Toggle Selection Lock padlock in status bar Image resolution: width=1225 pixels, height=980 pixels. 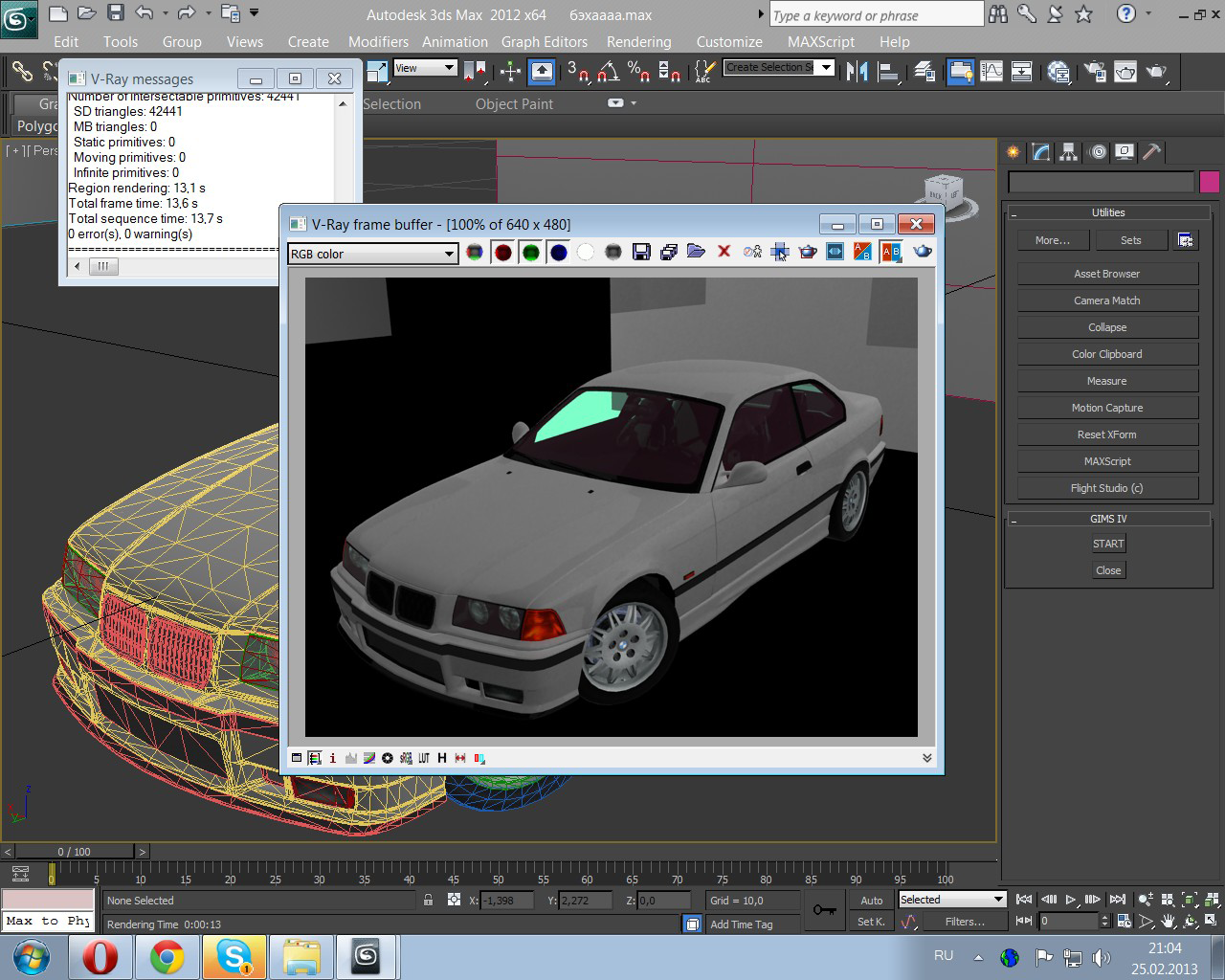point(428,900)
